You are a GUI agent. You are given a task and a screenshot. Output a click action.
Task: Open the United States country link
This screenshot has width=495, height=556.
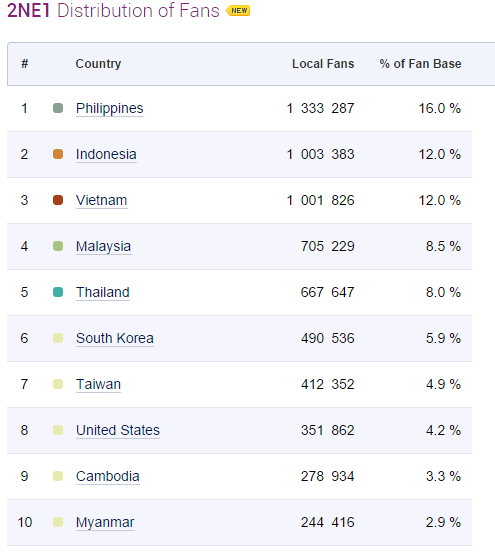118,430
